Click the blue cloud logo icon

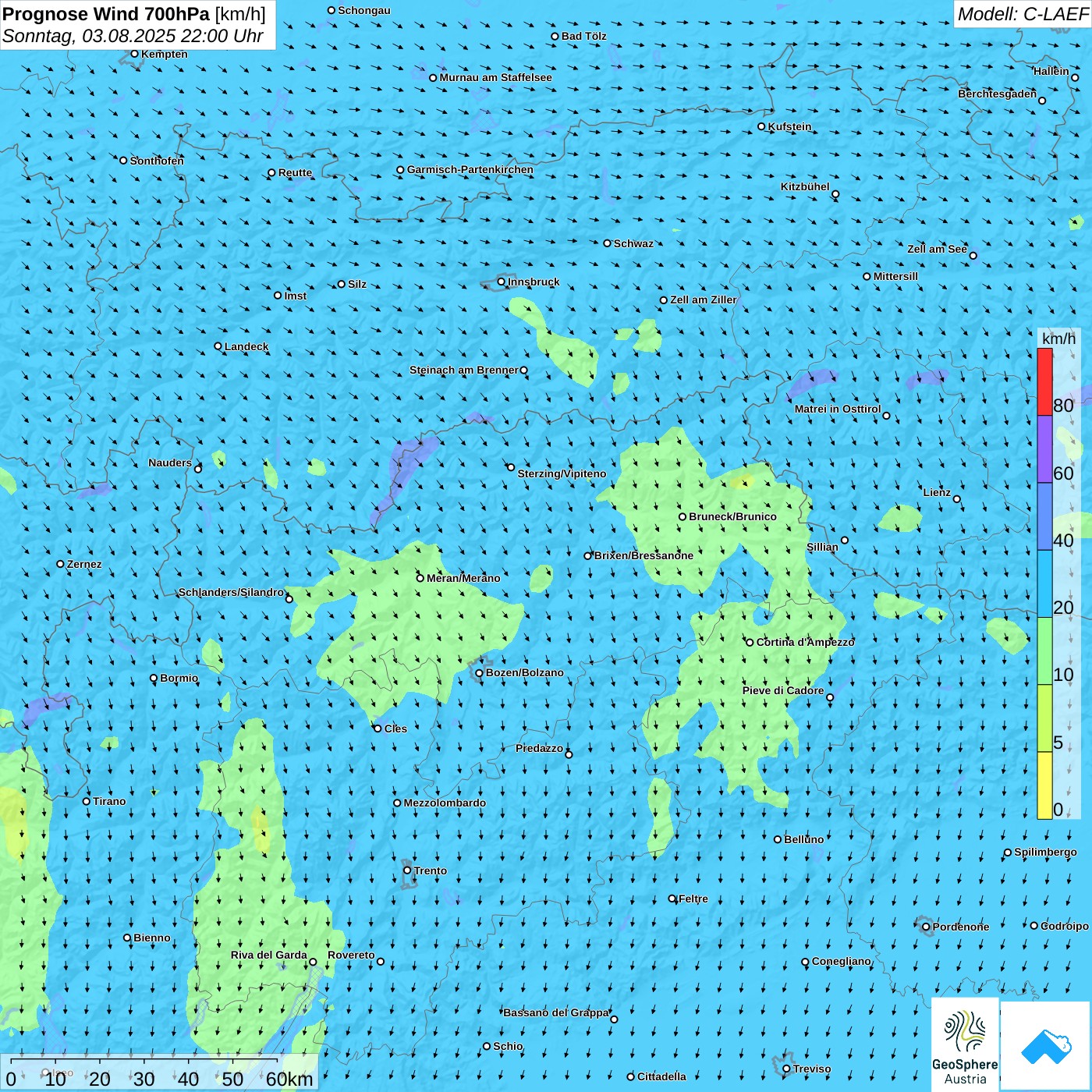click(x=1045, y=1046)
